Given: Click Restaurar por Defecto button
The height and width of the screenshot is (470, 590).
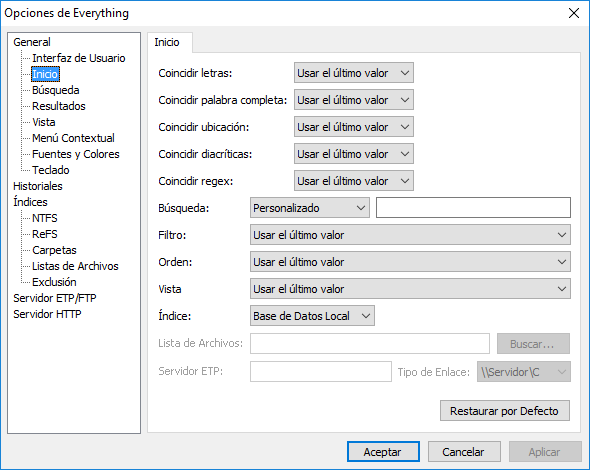Looking at the screenshot, I should 505,411.
